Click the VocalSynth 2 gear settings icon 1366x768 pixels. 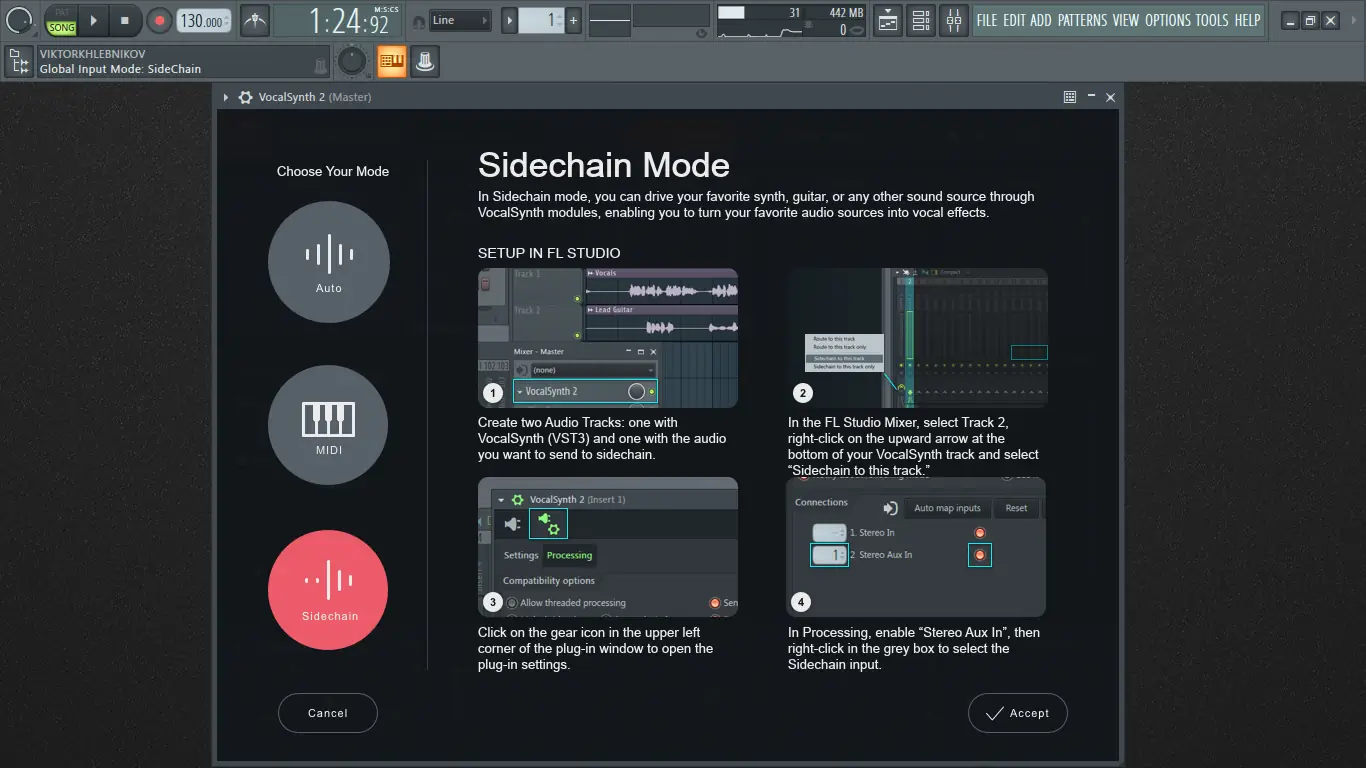pos(245,97)
